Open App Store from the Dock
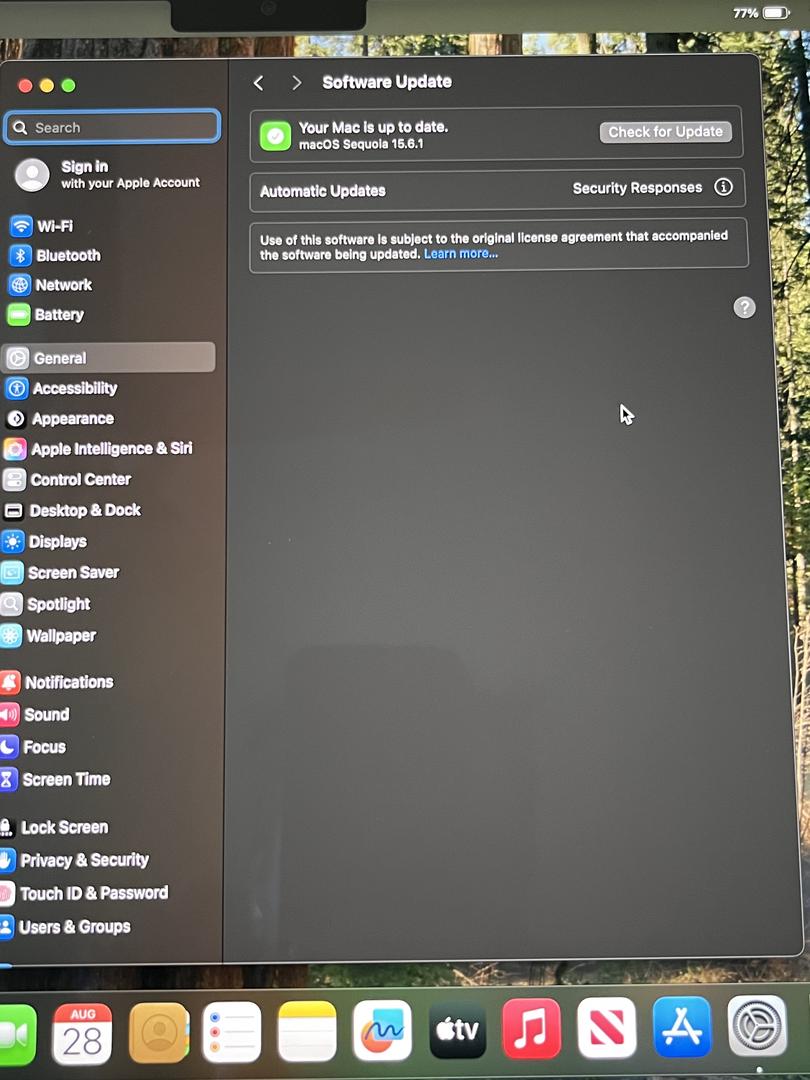The width and height of the screenshot is (810, 1080). coord(682,1026)
